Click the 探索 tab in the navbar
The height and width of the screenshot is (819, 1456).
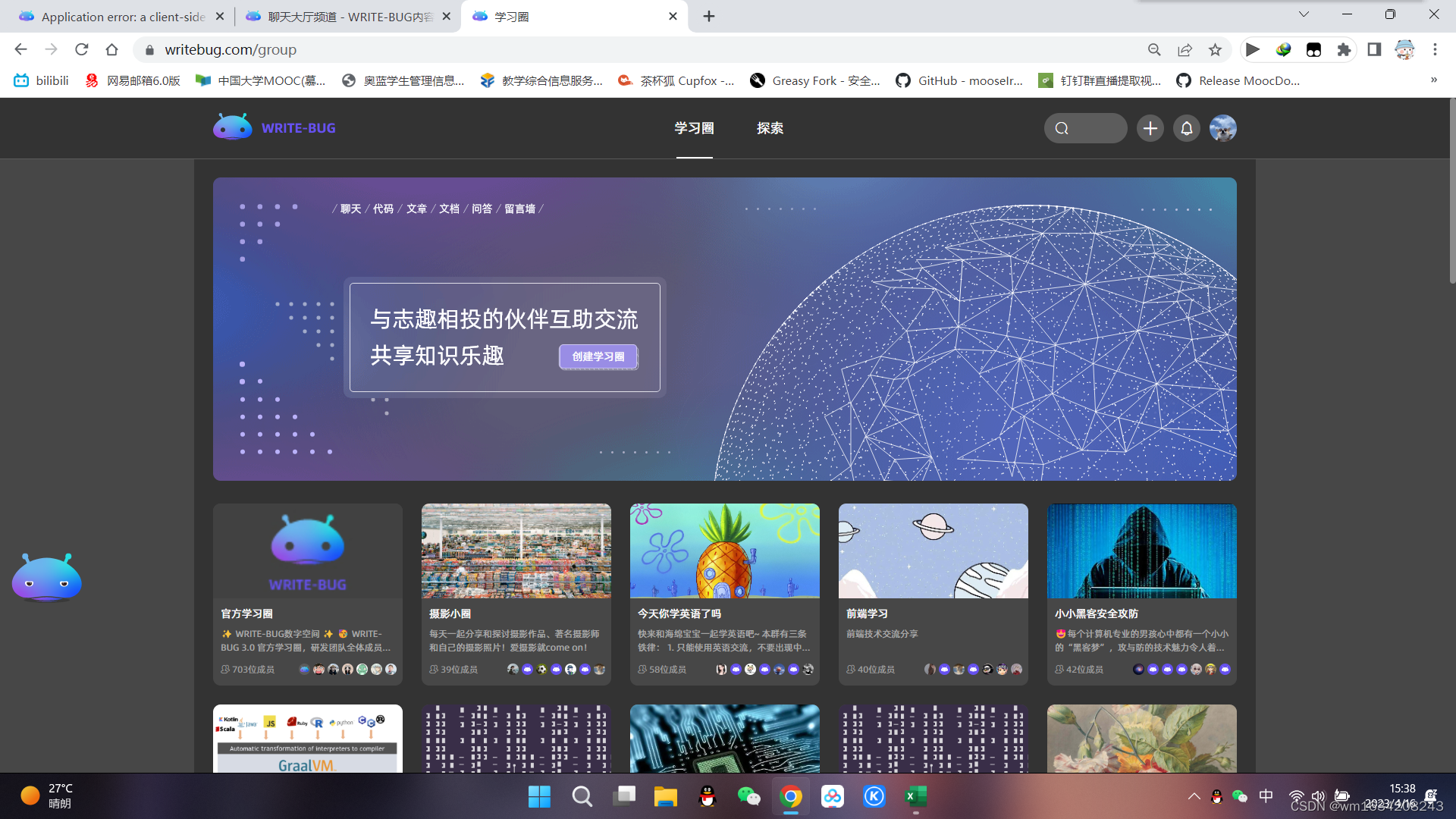(x=770, y=128)
